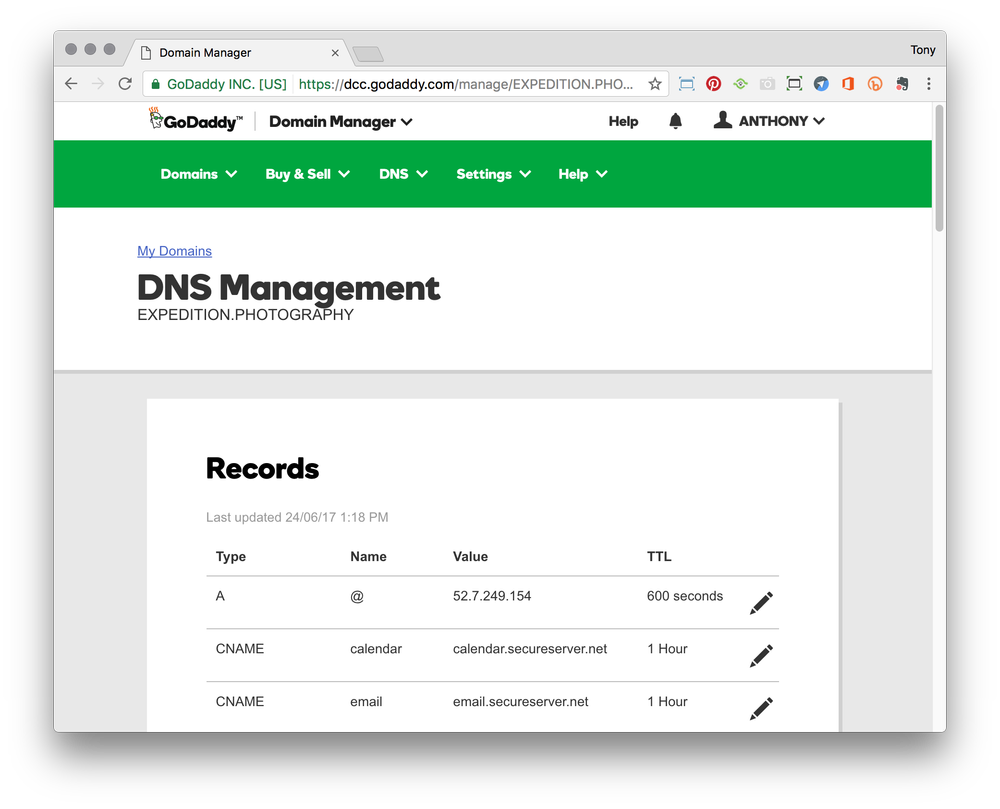Open the Pinterest extension icon
This screenshot has width=1000, height=809.
(713, 84)
